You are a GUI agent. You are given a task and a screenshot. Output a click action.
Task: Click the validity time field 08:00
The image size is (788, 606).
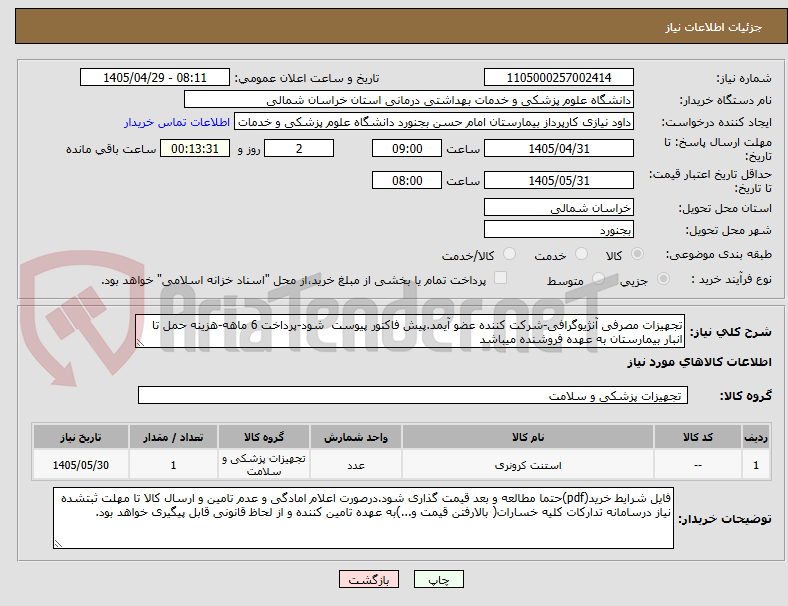pos(407,180)
